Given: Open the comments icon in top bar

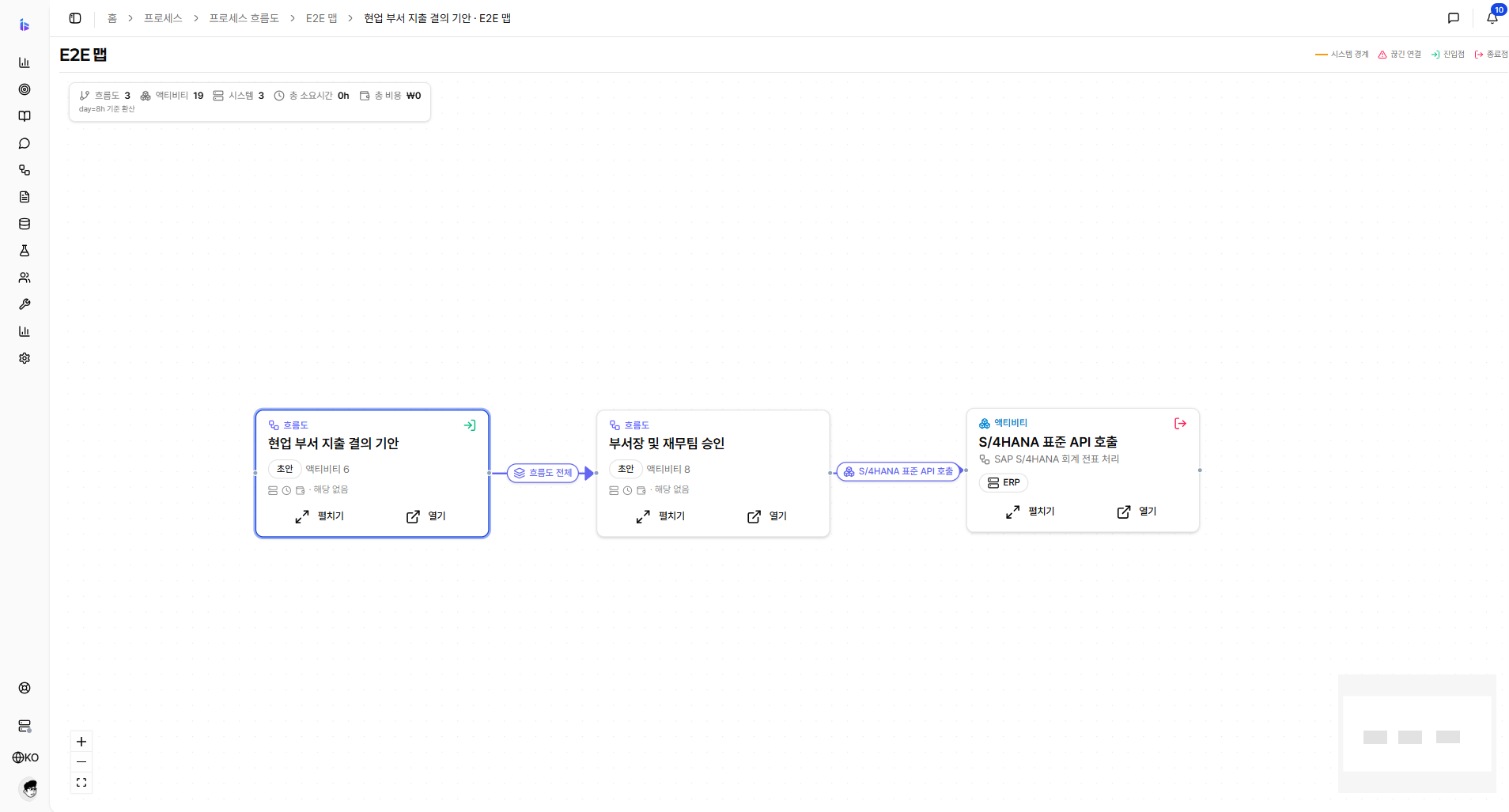Looking at the screenshot, I should [1454, 18].
